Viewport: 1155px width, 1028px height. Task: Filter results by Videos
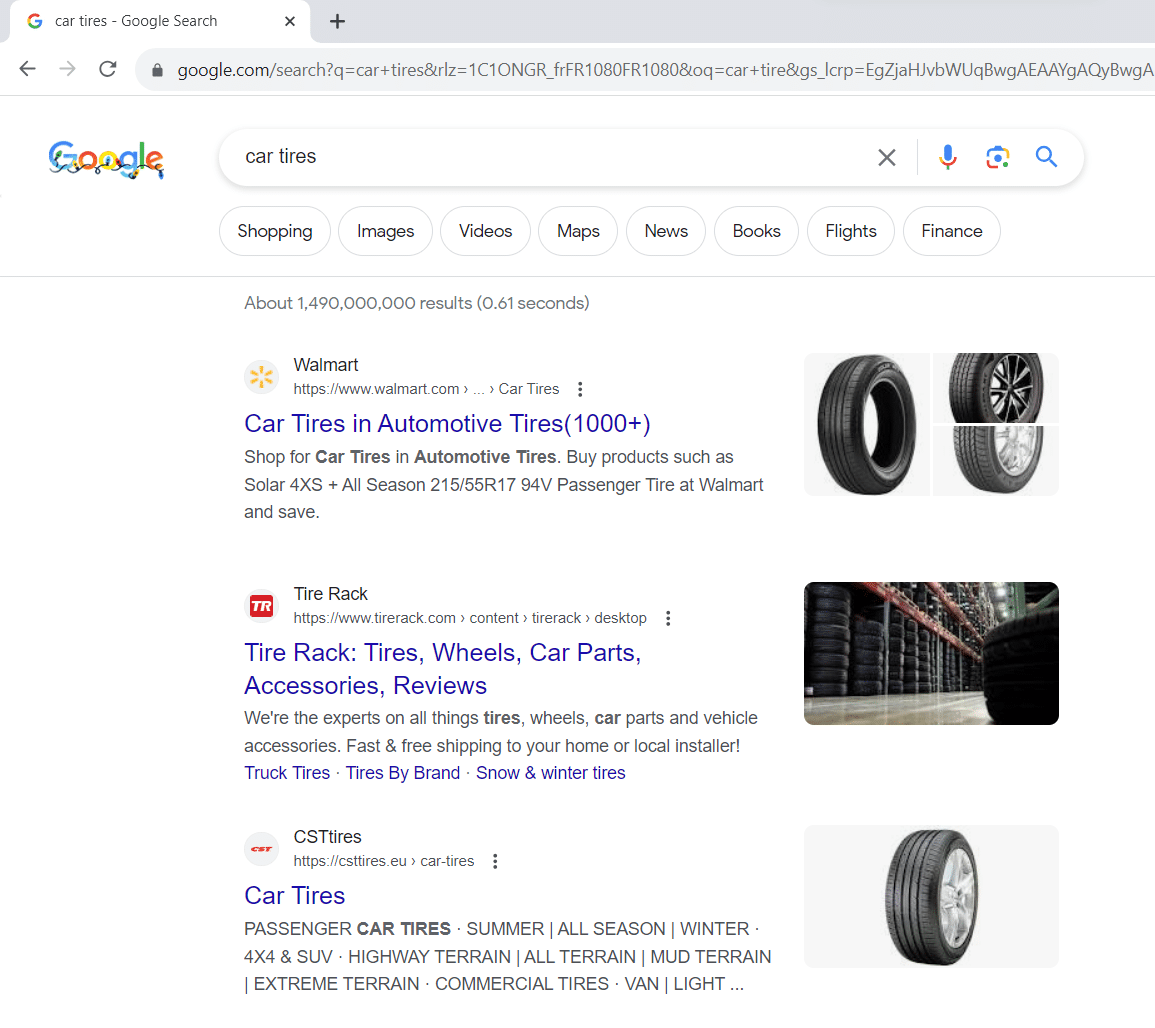point(485,231)
